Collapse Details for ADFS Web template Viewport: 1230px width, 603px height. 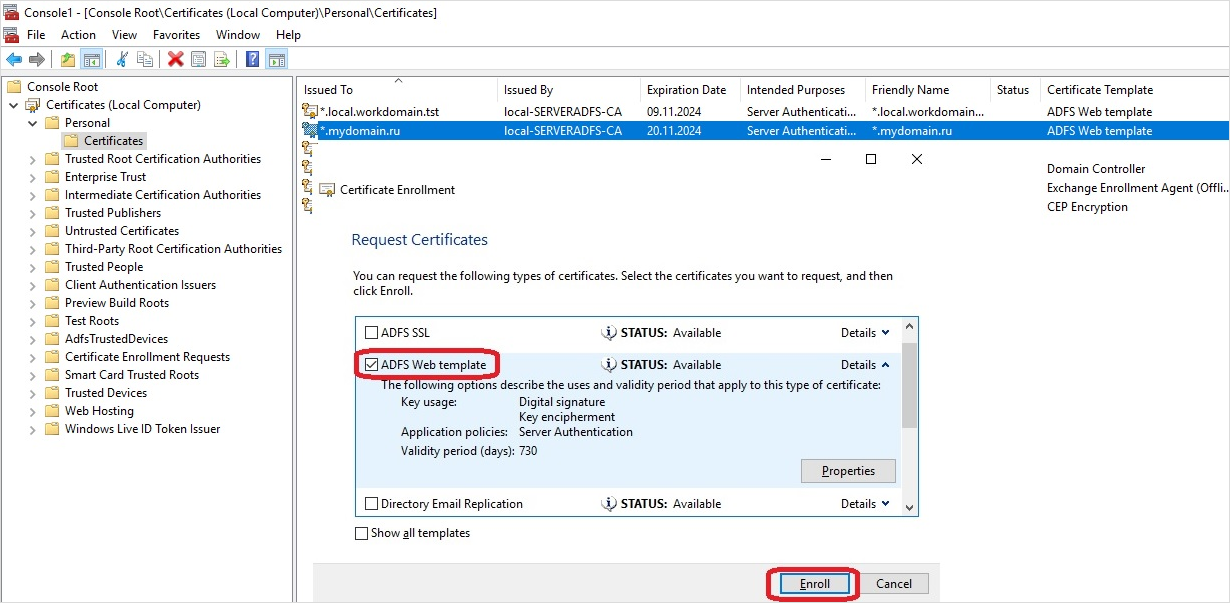(865, 365)
